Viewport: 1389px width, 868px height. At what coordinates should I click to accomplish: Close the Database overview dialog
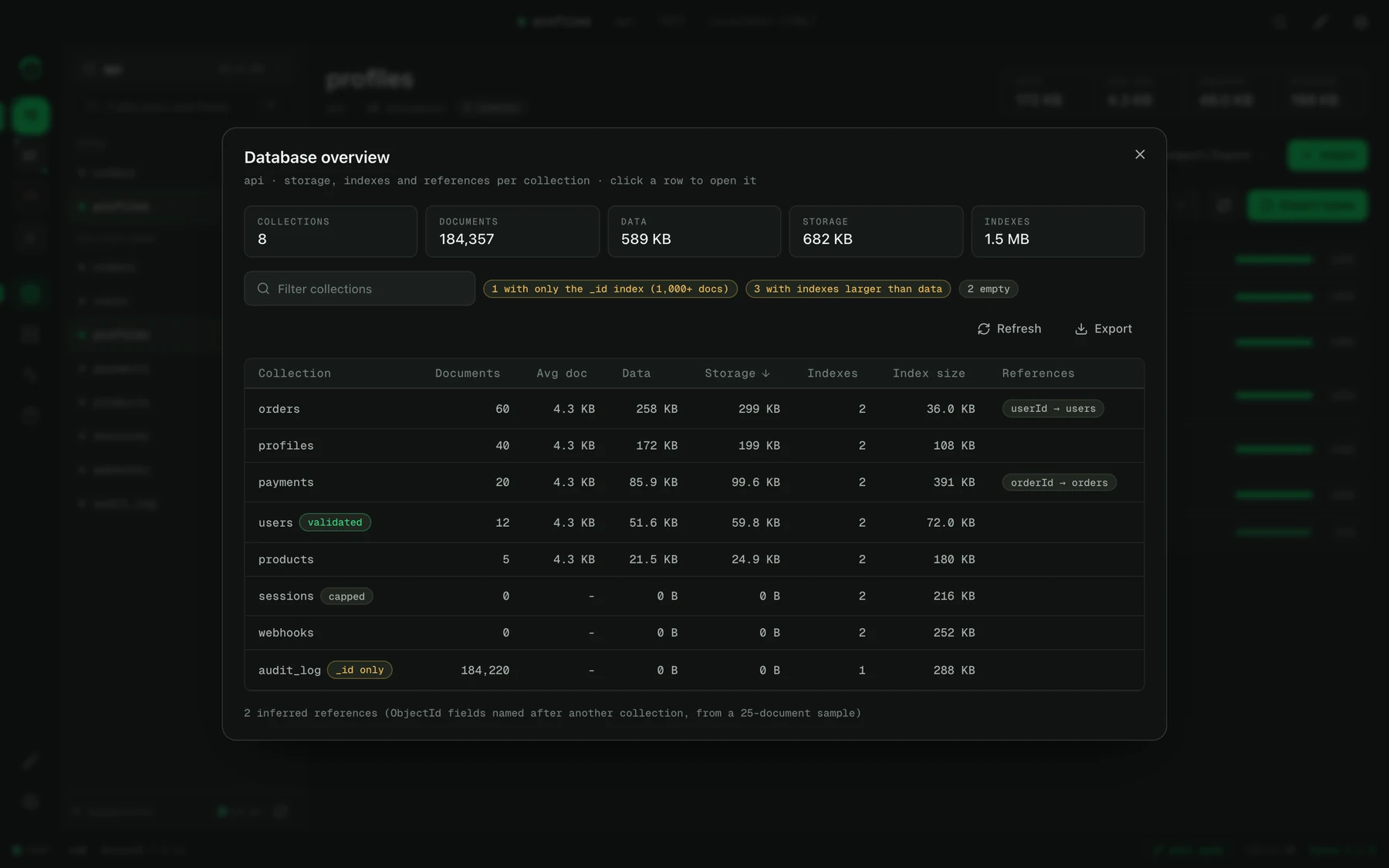(x=1140, y=154)
